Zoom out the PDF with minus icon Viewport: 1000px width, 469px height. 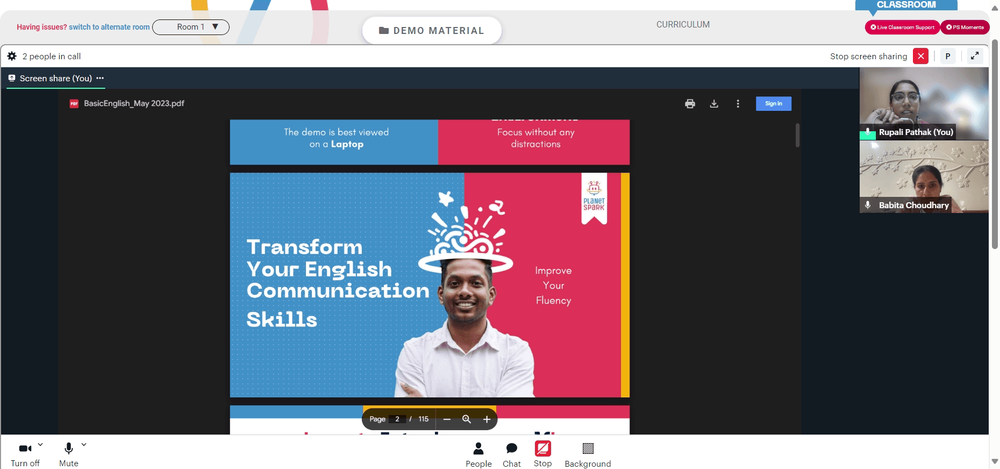click(446, 419)
